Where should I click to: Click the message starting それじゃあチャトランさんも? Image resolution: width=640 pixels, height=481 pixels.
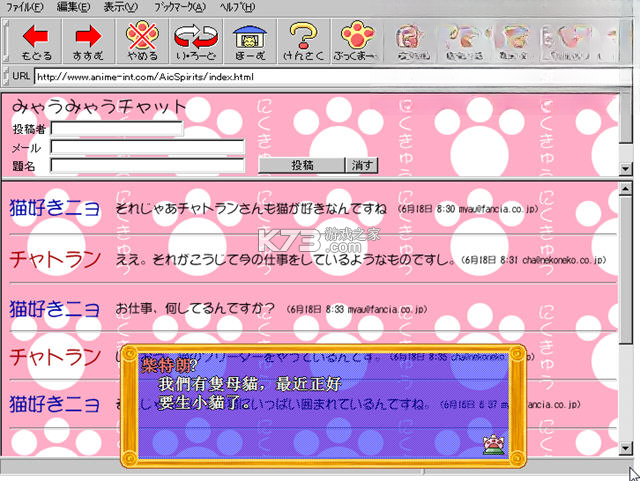[x=251, y=208]
